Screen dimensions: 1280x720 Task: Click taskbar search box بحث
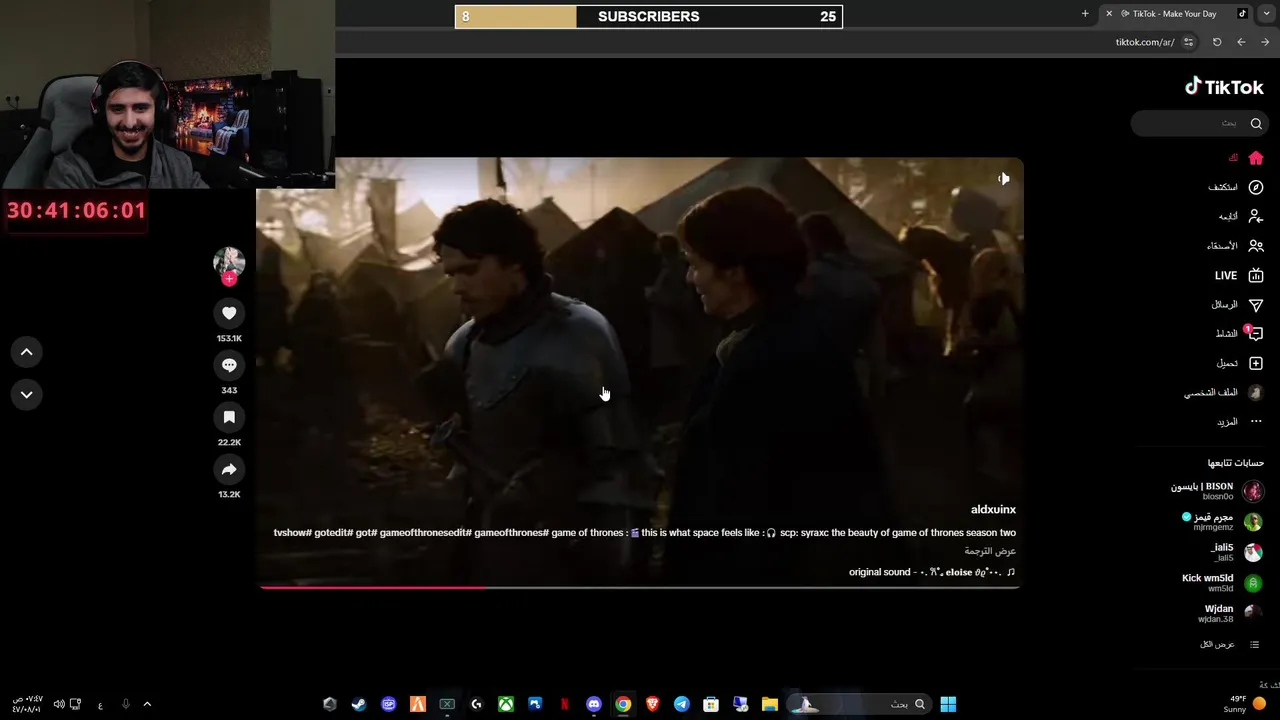pos(861,704)
